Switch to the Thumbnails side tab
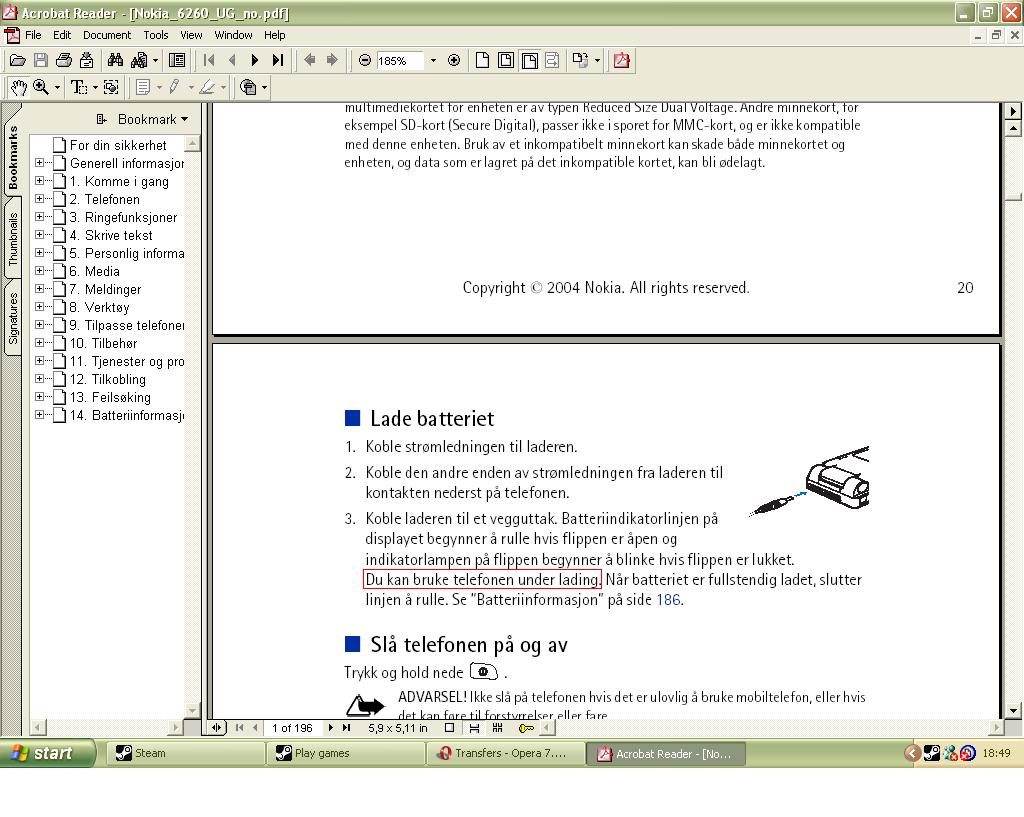 click(x=13, y=239)
